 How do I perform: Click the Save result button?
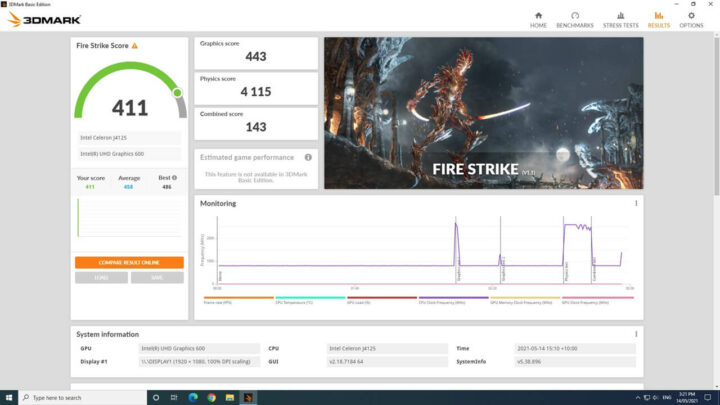click(x=157, y=277)
